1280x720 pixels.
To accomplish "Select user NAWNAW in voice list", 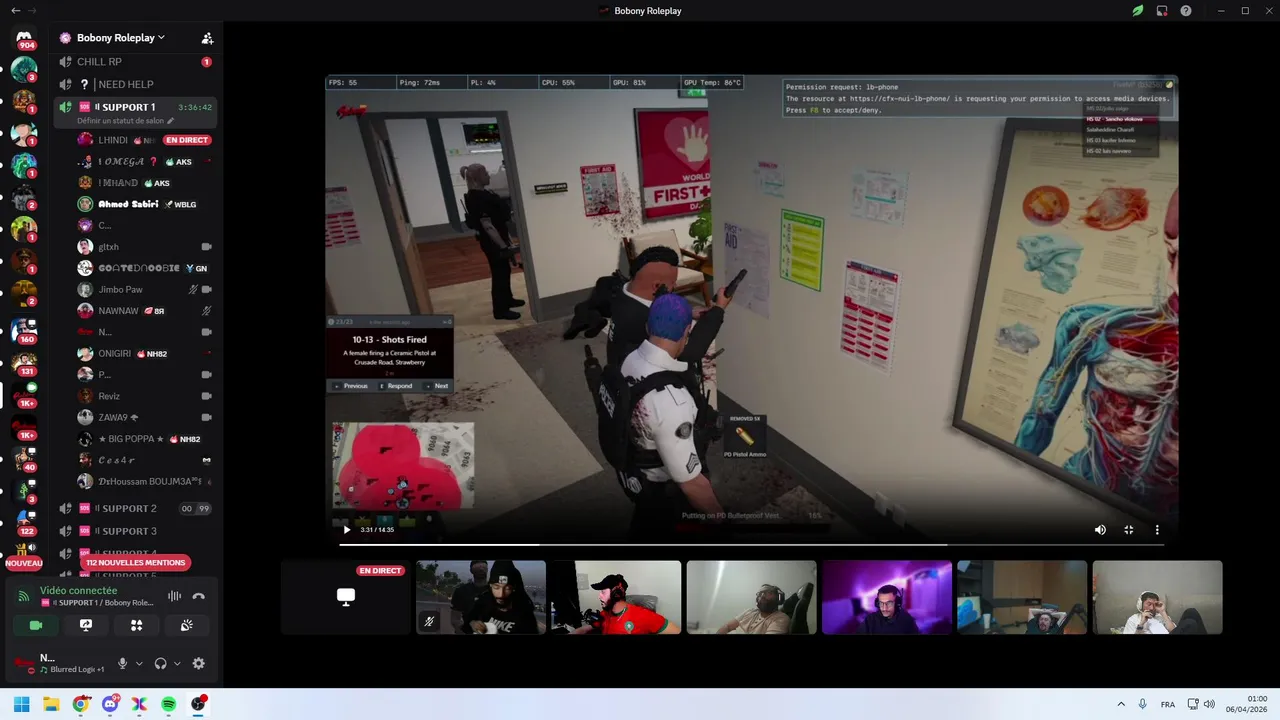I will [145, 311].
